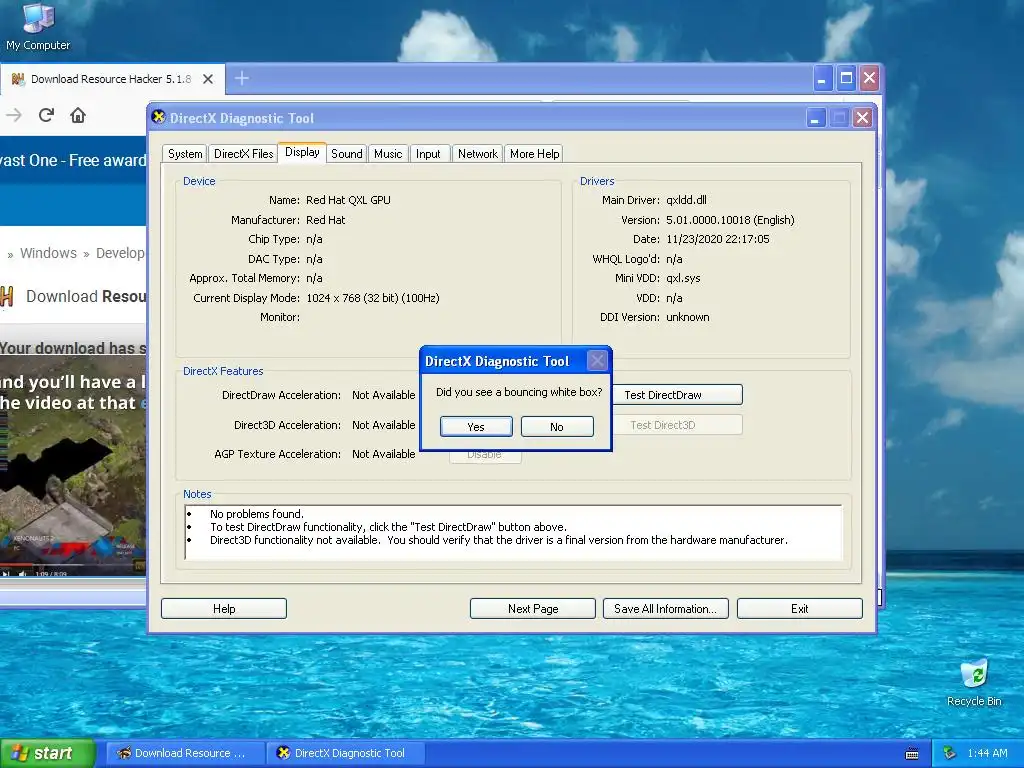Click the Develop breadcrumb link in browser
This screenshot has width=1024, height=768.
(x=120, y=253)
